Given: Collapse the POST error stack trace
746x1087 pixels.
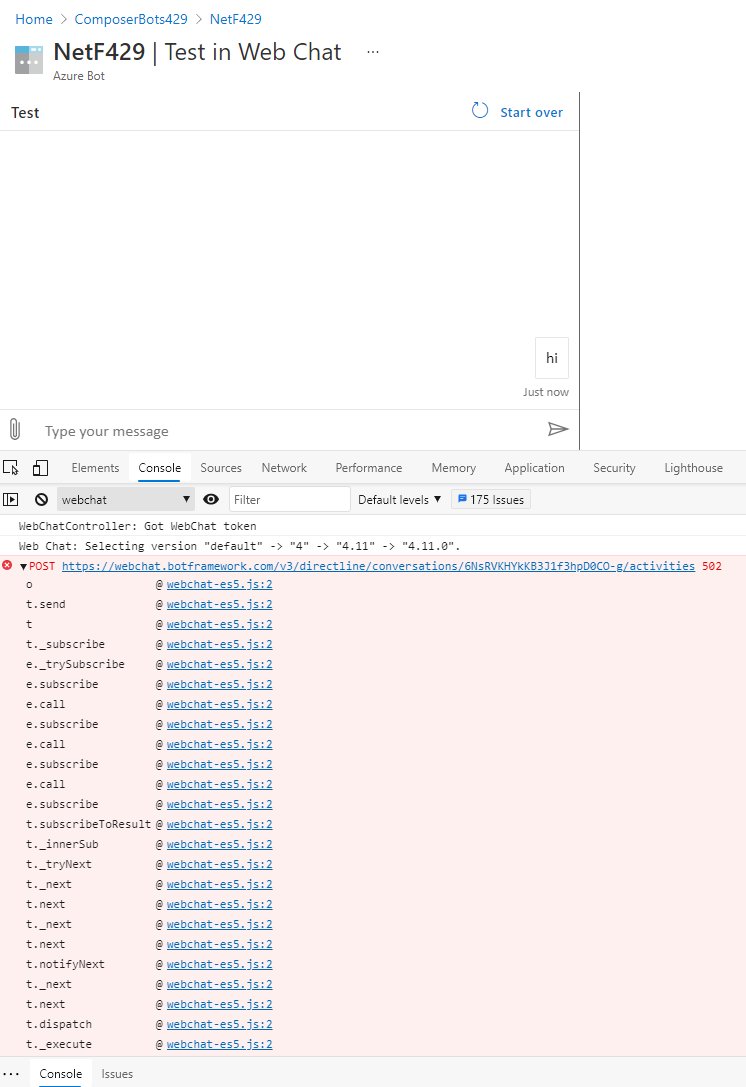Looking at the screenshot, I should pos(23,566).
